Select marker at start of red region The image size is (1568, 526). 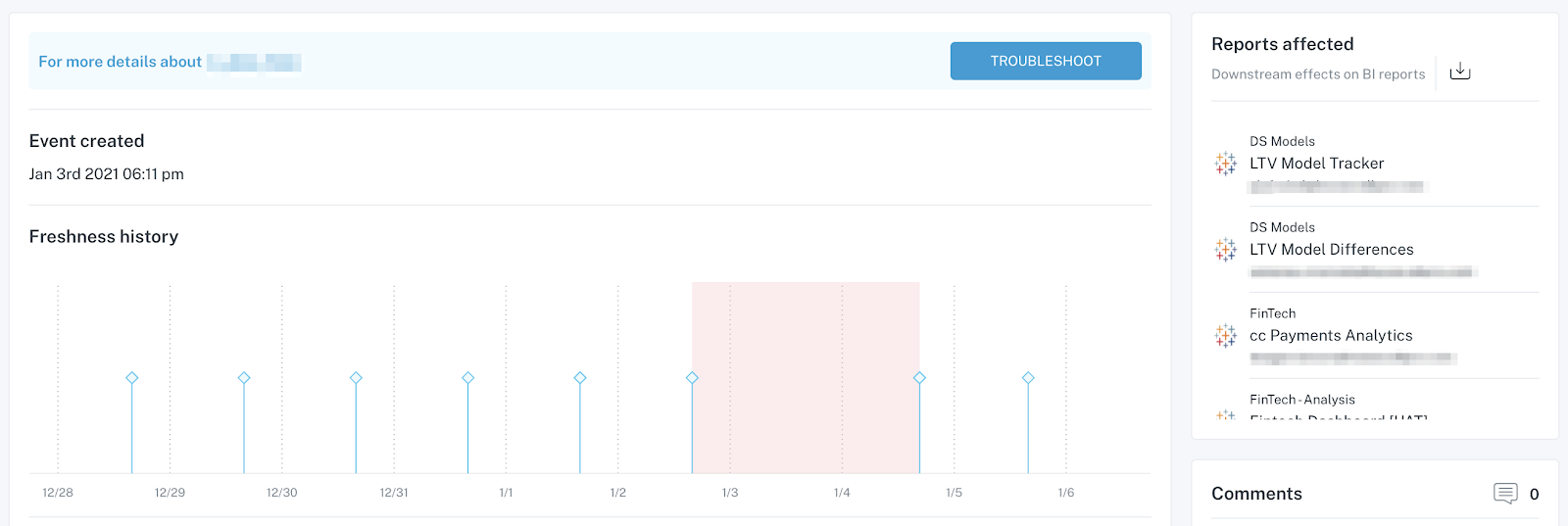[x=692, y=378]
